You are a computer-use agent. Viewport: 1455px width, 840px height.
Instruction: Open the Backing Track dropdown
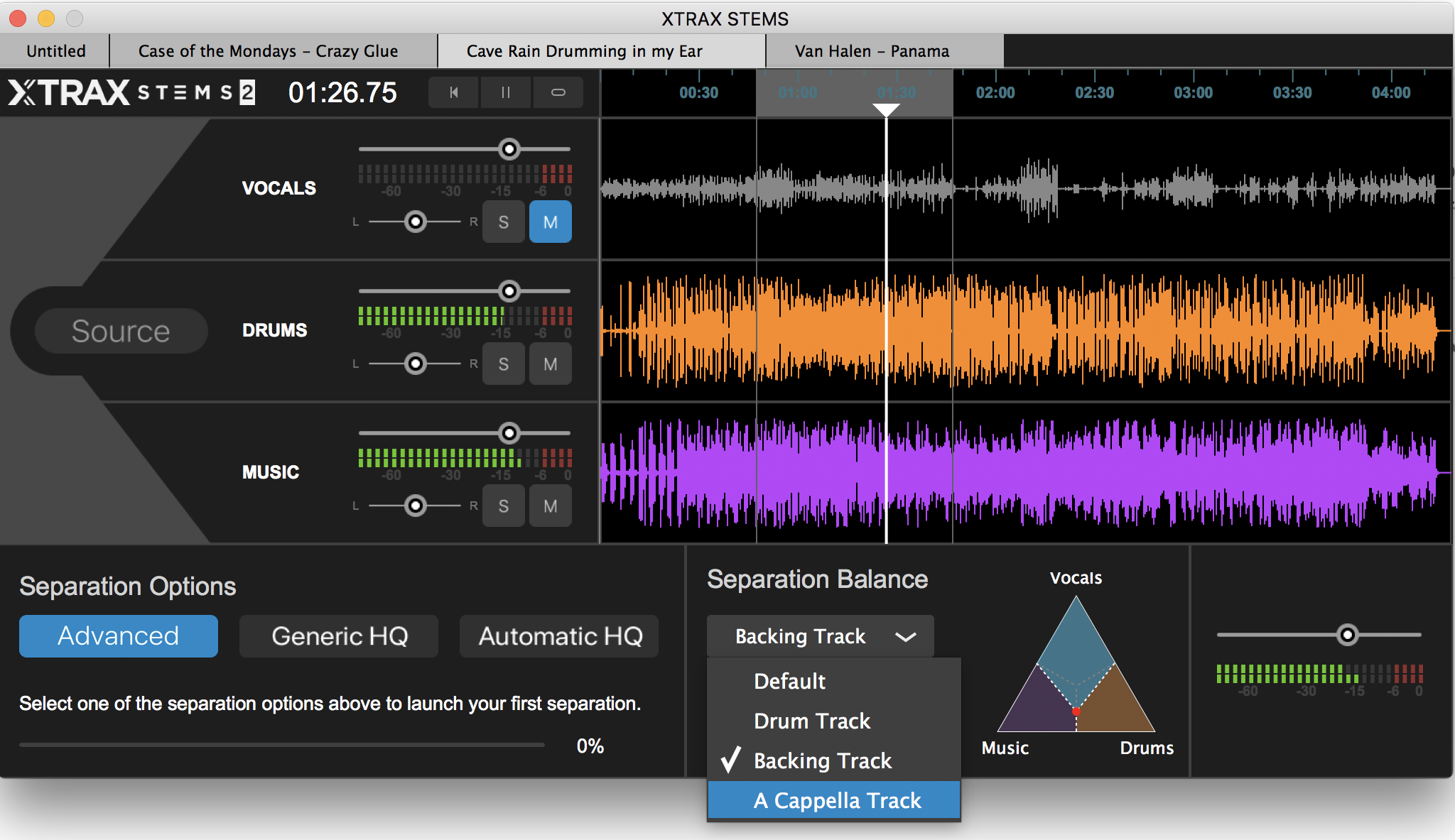click(x=820, y=636)
